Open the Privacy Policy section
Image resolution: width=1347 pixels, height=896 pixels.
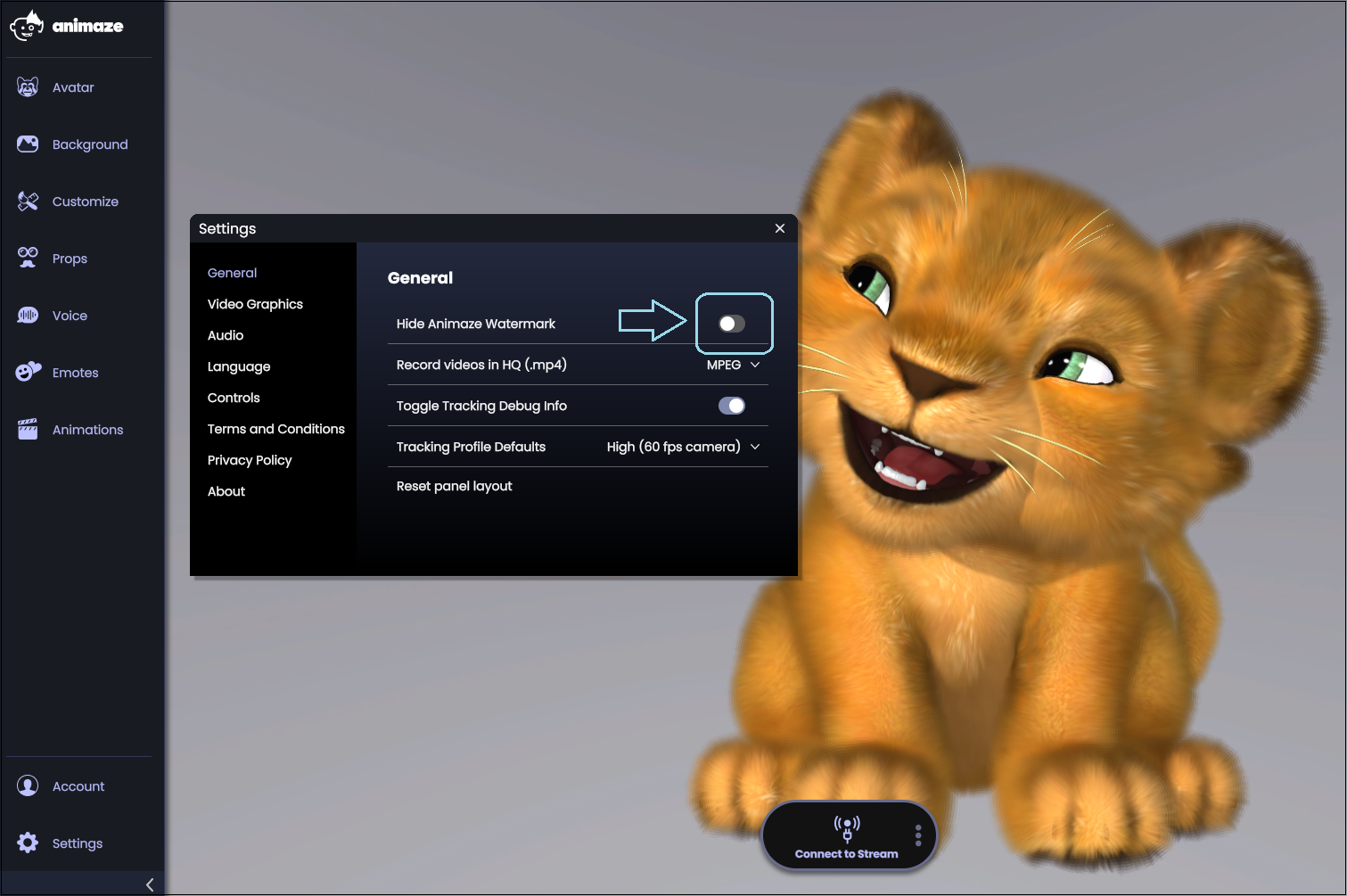coord(250,460)
